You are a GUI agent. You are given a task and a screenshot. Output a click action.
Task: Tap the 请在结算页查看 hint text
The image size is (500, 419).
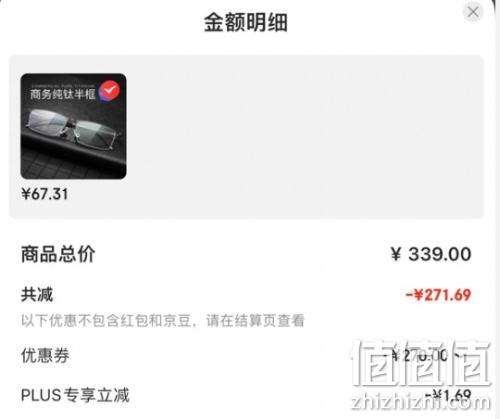[x=255, y=321]
